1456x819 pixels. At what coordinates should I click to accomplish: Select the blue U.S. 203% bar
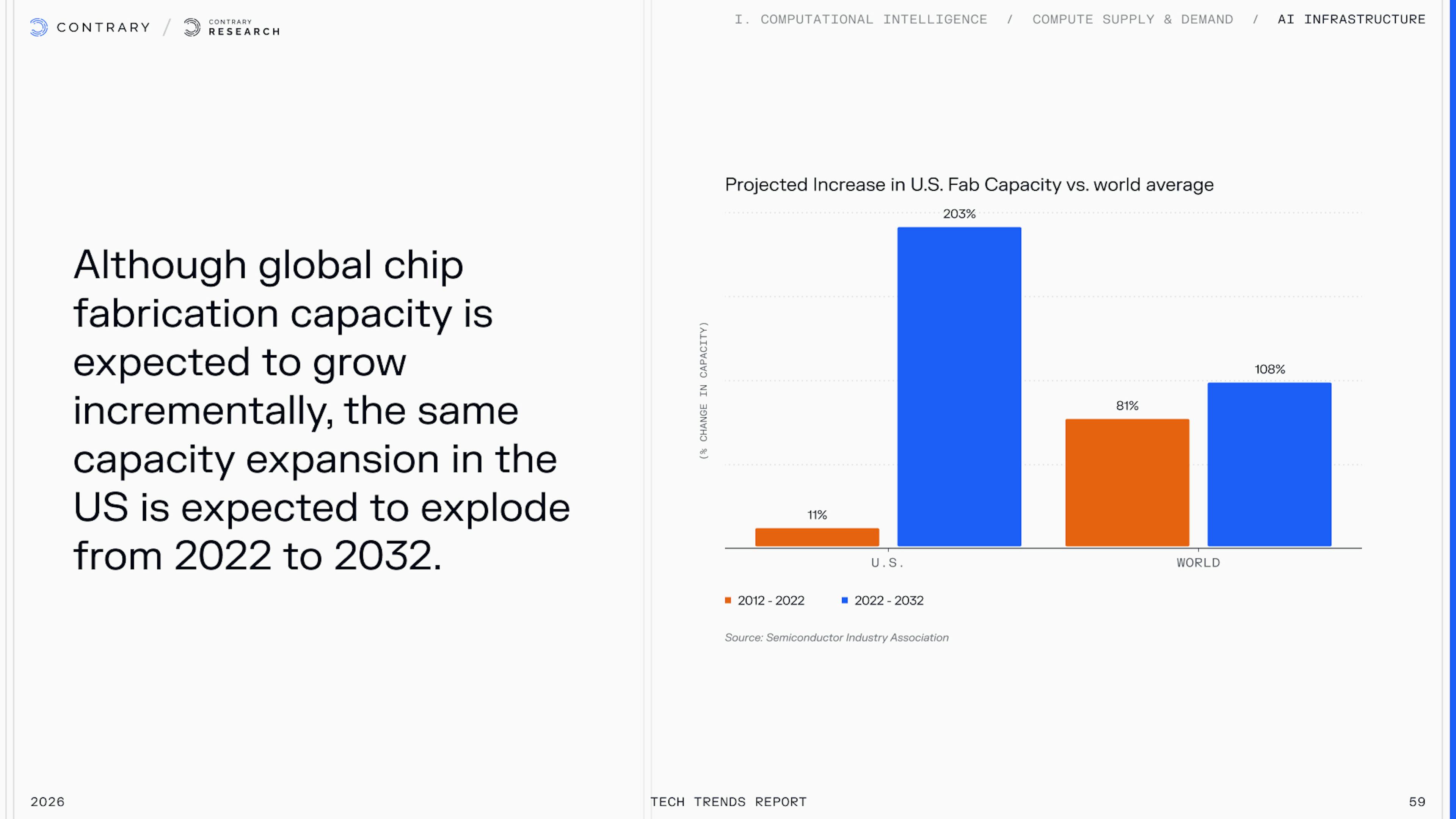point(959,387)
